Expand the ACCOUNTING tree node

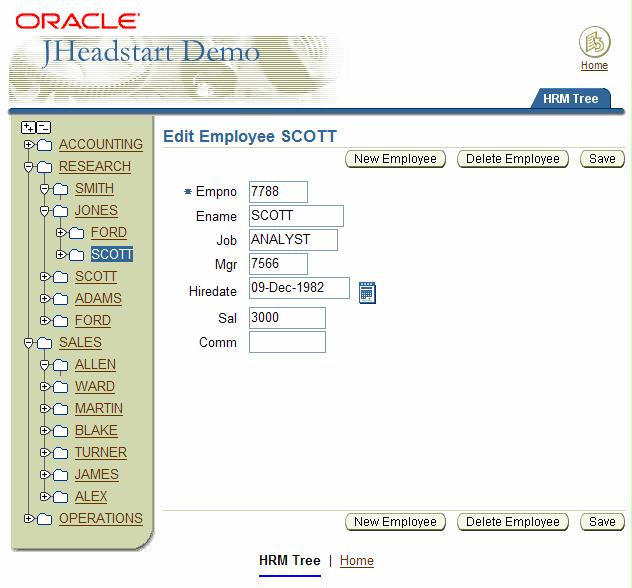[29, 145]
